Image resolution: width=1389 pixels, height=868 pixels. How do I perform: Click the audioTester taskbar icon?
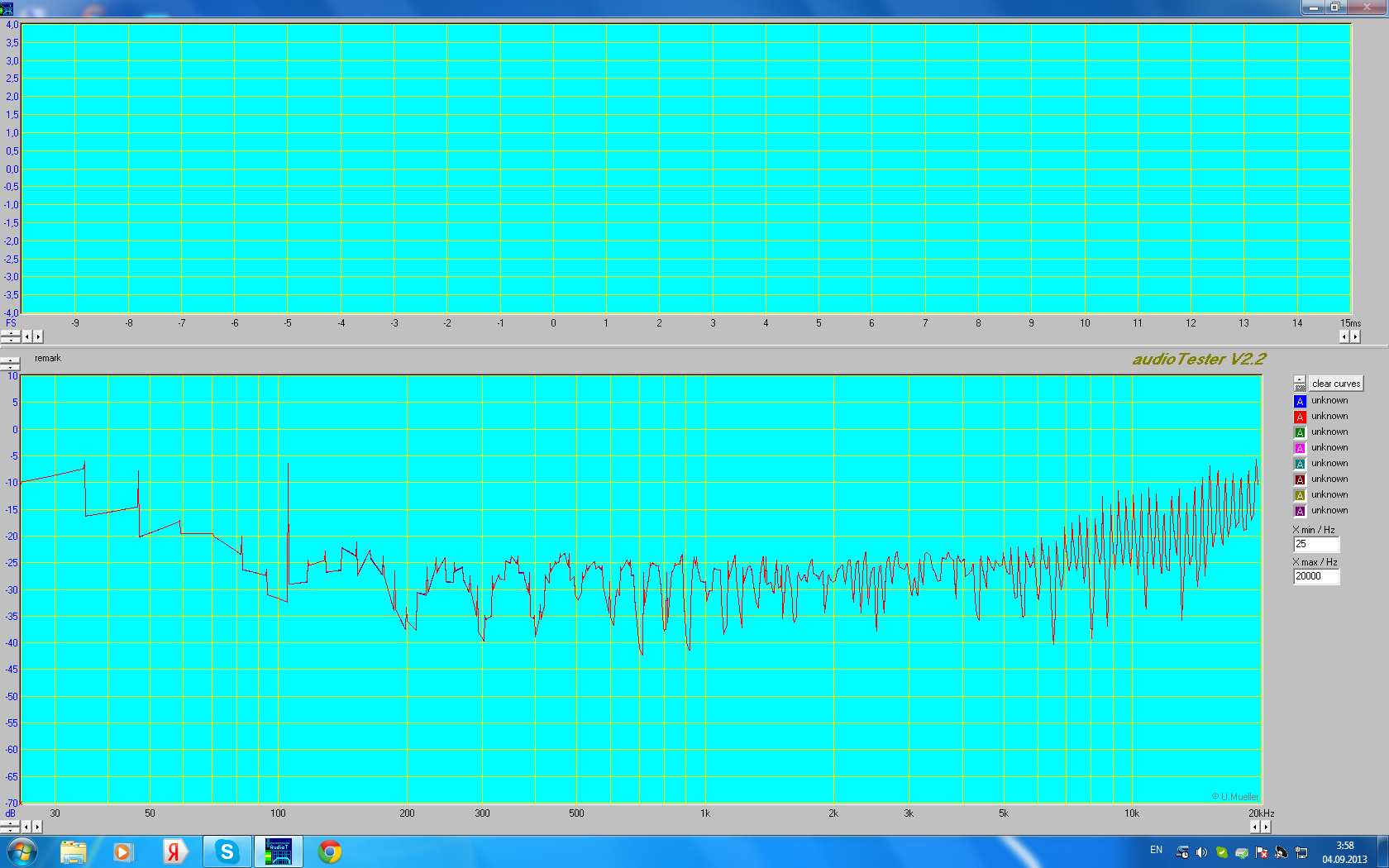[278, 851]
